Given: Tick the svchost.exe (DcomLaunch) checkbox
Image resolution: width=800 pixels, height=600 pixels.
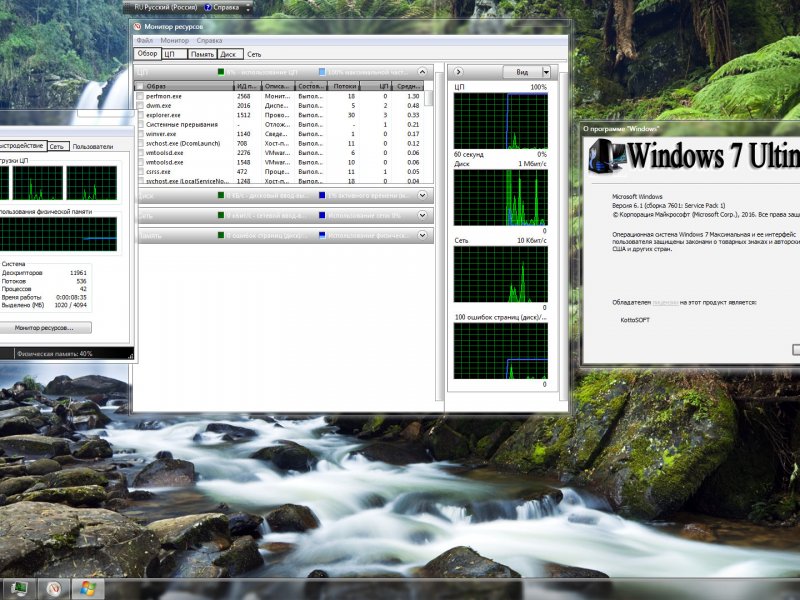Looking at the screenshot, I should point(140,144).
